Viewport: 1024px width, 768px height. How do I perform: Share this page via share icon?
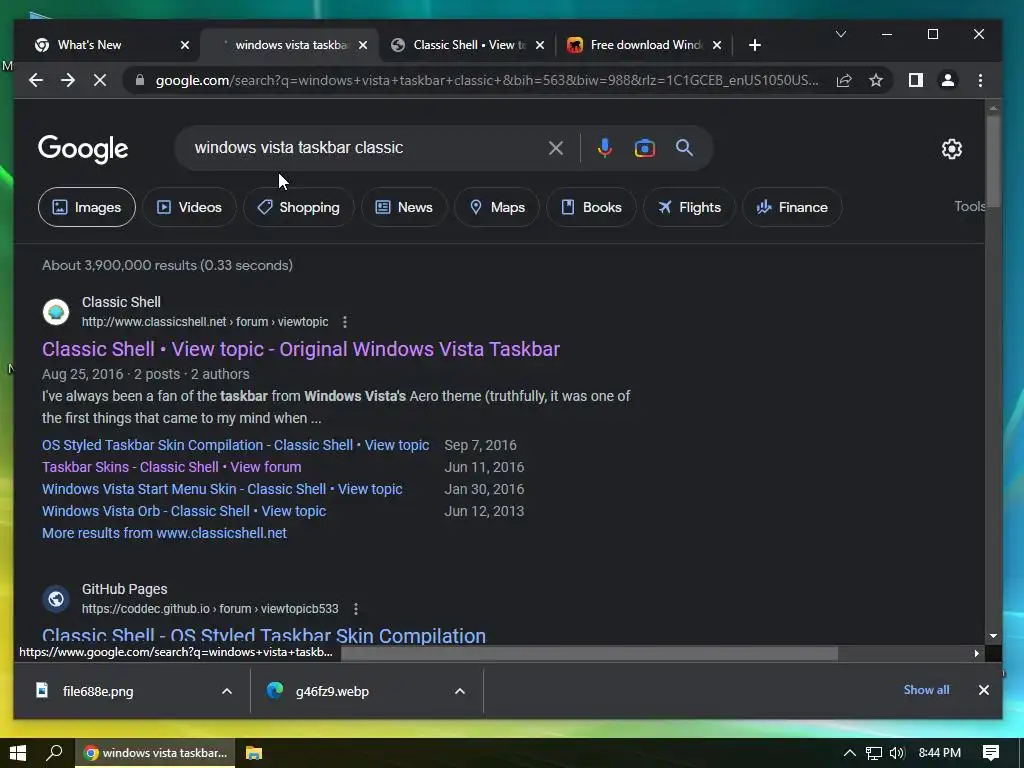(844, 80)
